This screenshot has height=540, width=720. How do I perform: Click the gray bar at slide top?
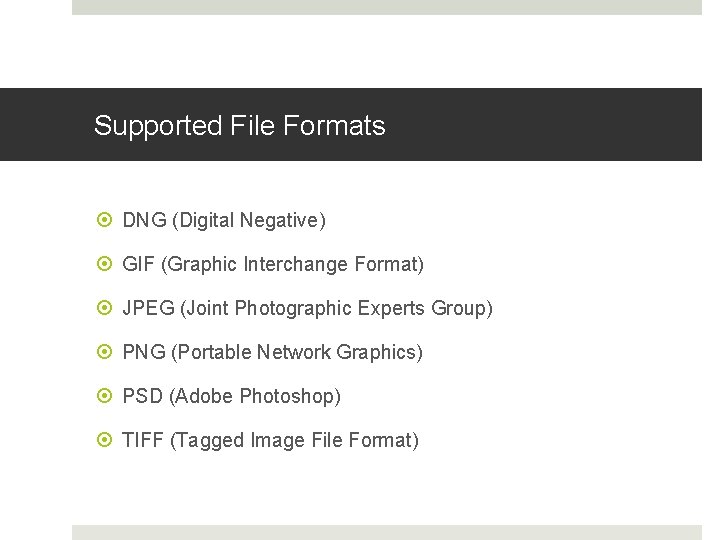pos(387,7)
